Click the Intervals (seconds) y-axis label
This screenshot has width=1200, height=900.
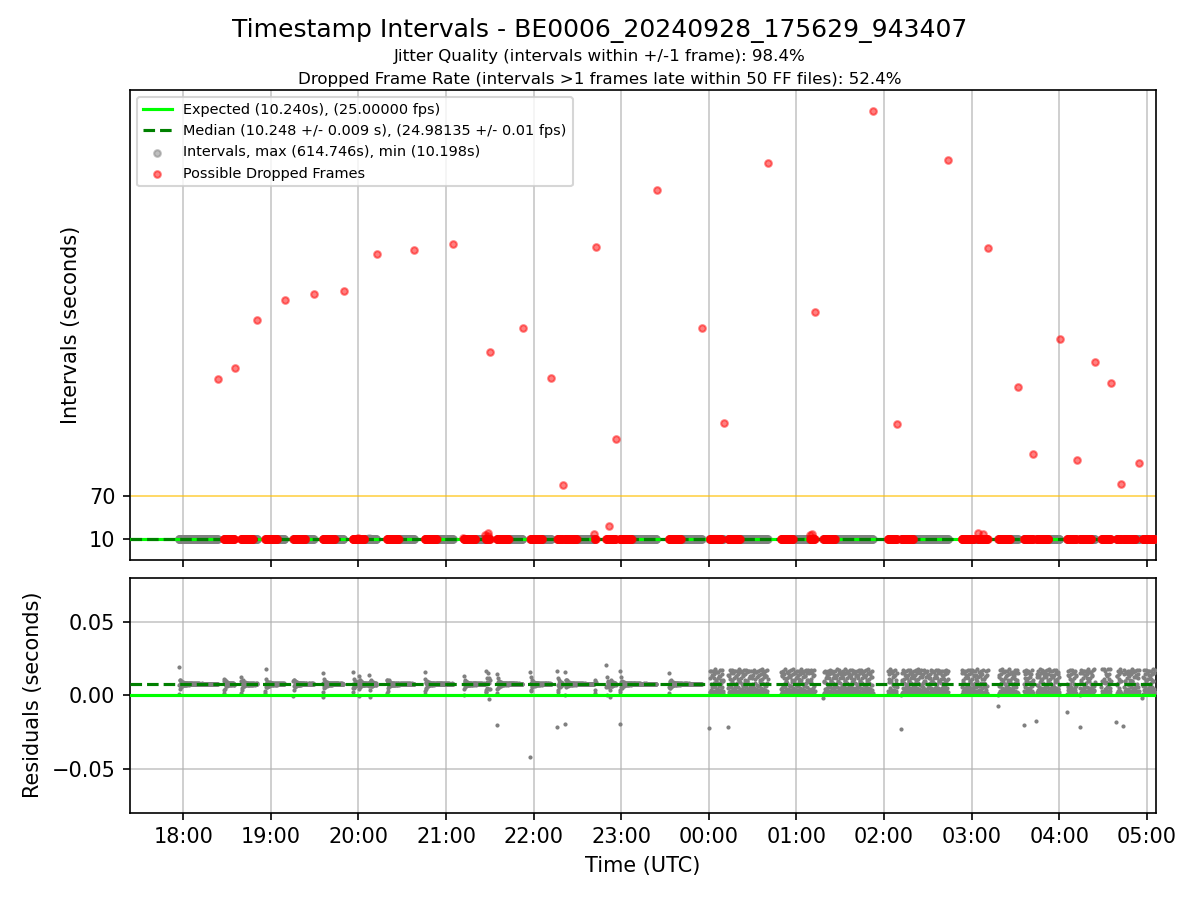pos(70,325)
